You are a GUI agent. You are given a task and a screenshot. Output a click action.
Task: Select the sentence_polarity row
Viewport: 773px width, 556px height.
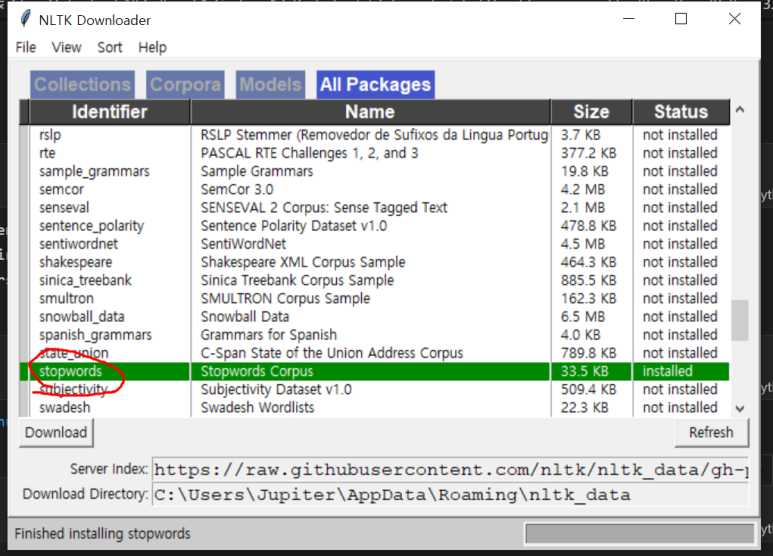tap(375, 226)
